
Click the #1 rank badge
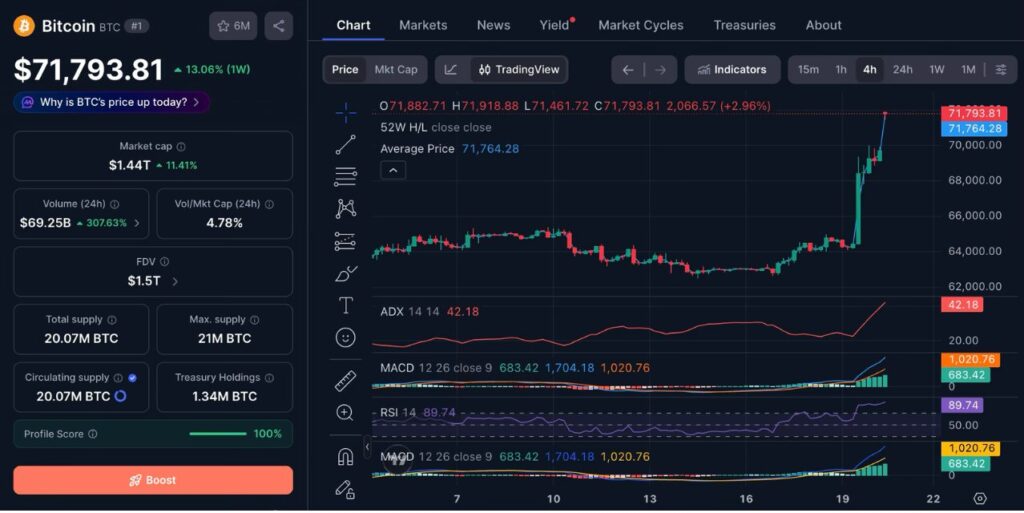pos(136,26)
